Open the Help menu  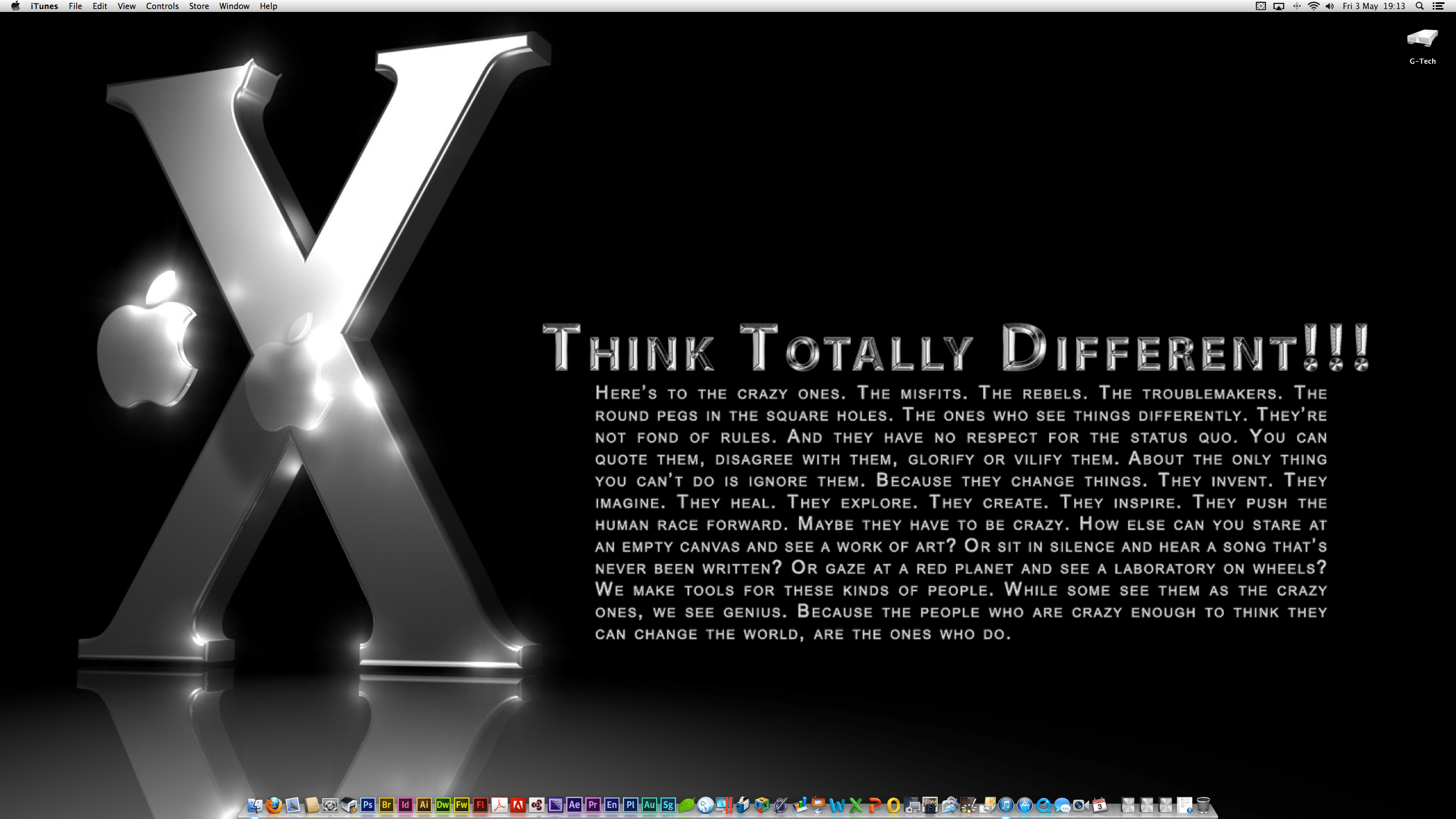(x=268, y=6)
